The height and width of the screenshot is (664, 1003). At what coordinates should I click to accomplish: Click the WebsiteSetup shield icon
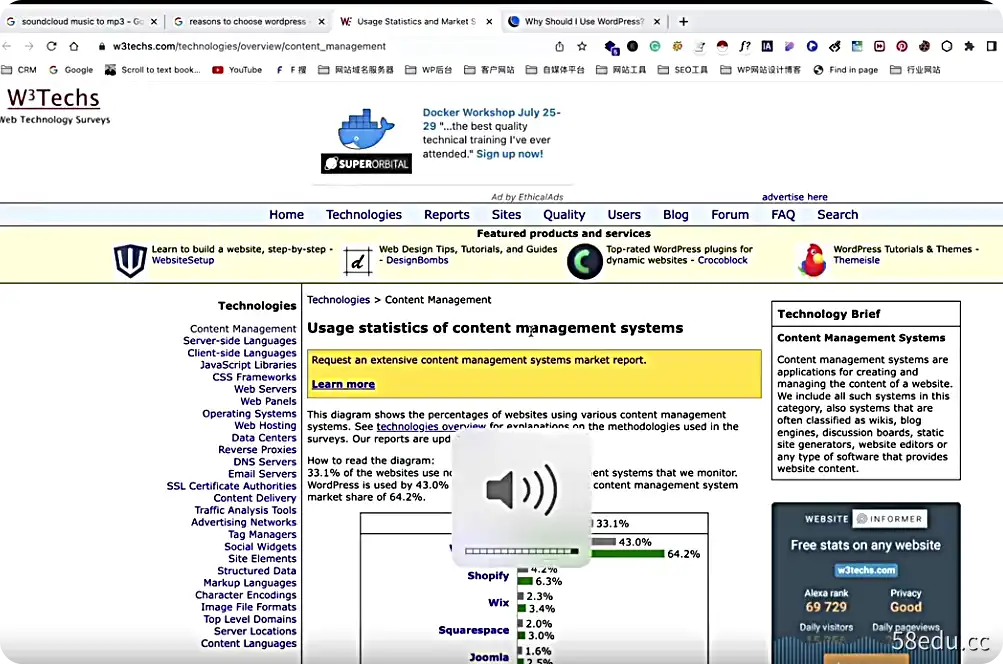[130, 260]
